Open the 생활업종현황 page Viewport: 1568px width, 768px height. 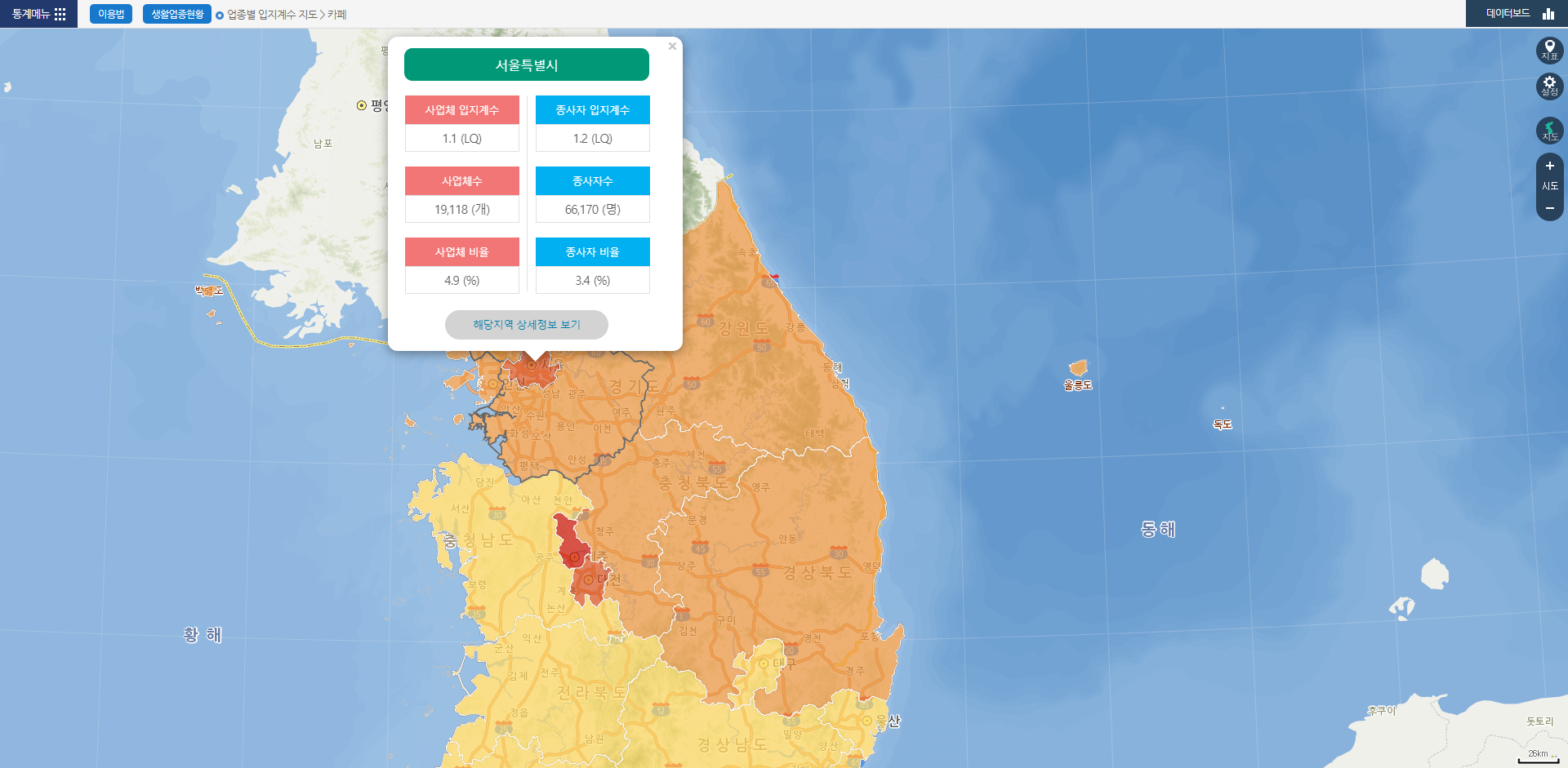177,14
